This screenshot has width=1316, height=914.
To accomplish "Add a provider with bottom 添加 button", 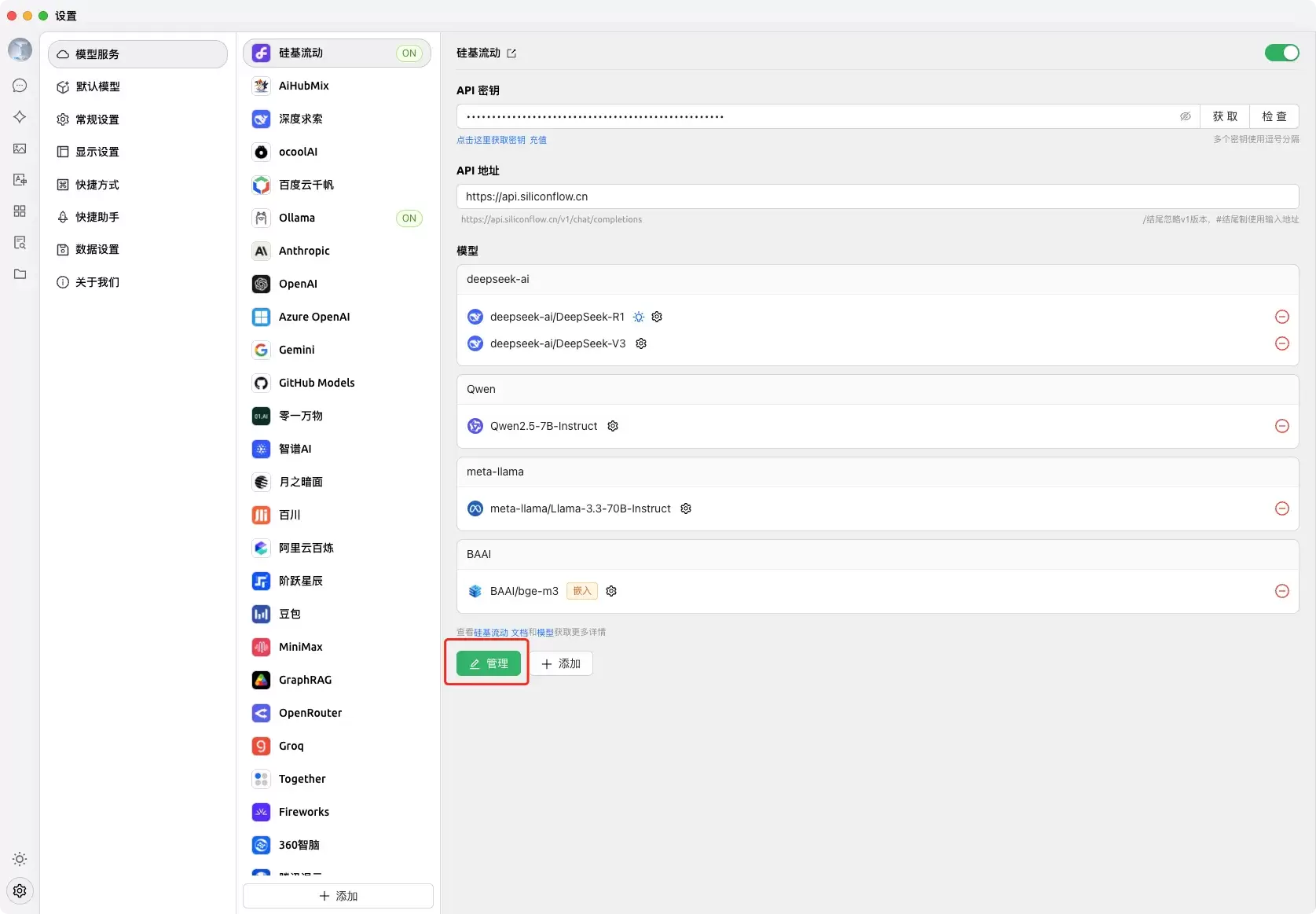I will [338, 896].
